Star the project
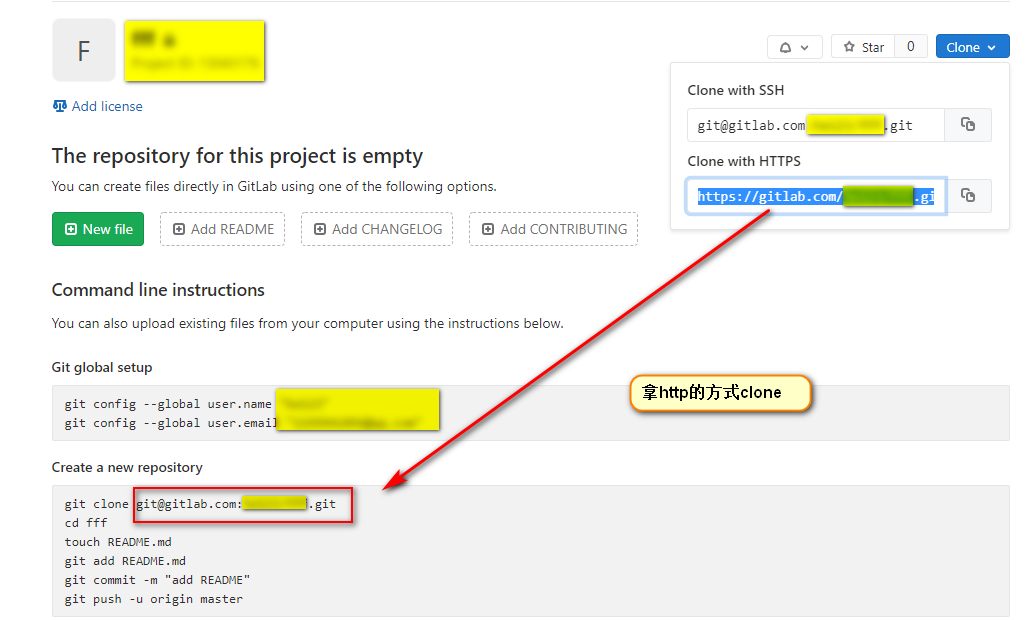 pyautogui.click(x=863, y=47)
